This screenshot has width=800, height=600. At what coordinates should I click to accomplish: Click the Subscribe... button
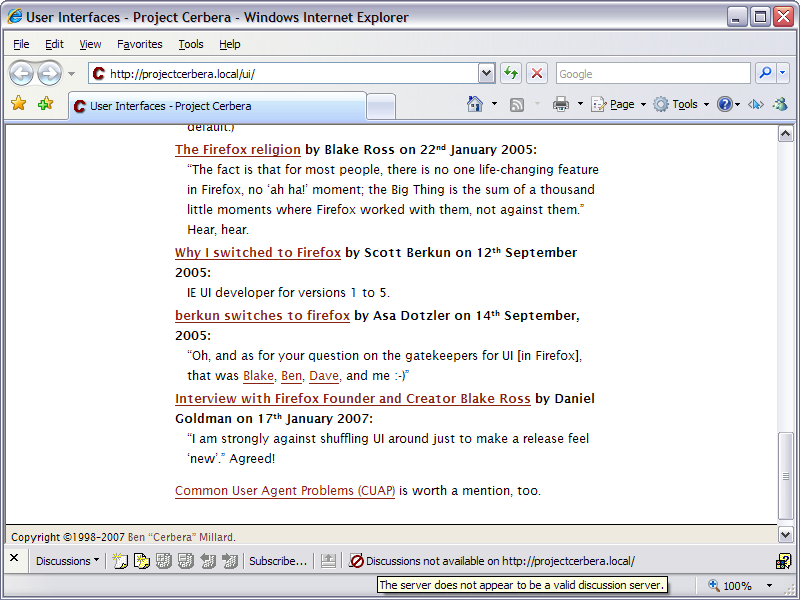278,561
